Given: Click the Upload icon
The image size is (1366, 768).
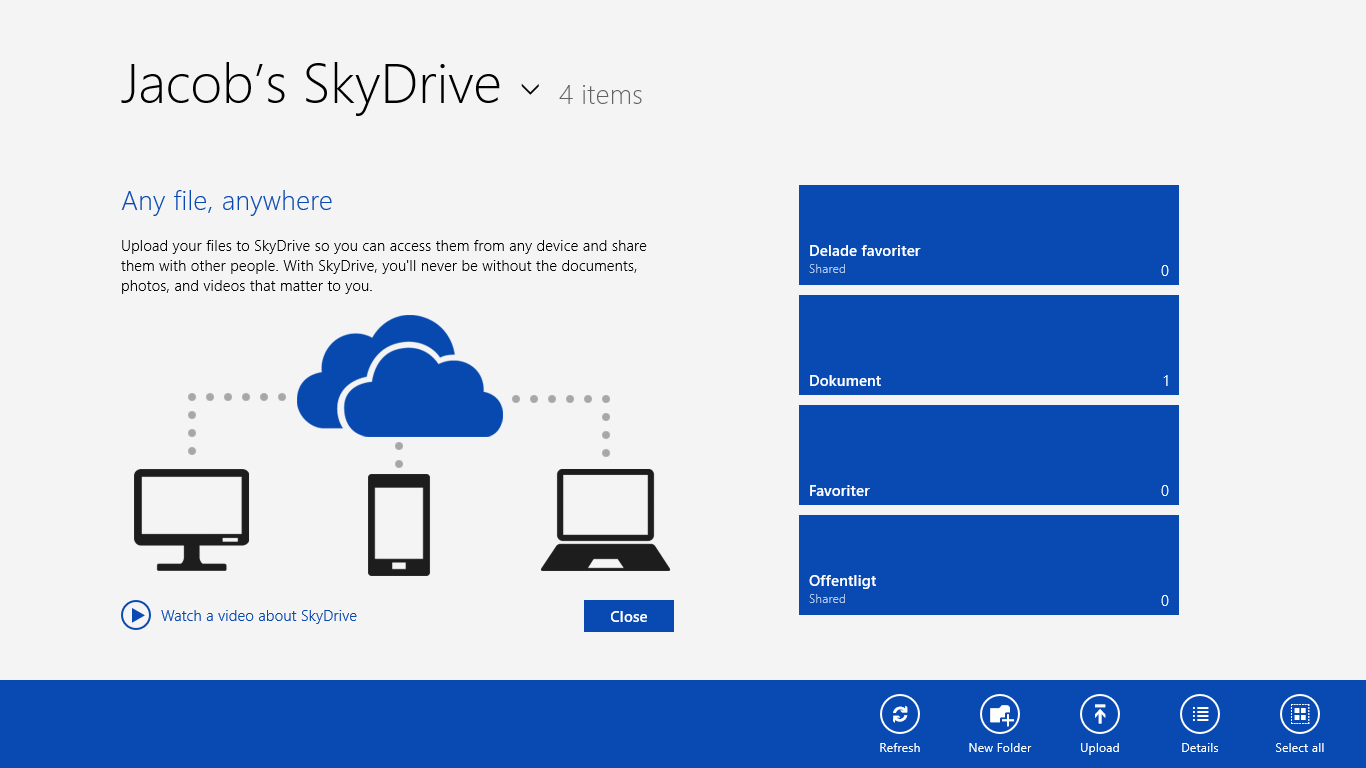Looking at the screenshot, I should pos(1099,714).
